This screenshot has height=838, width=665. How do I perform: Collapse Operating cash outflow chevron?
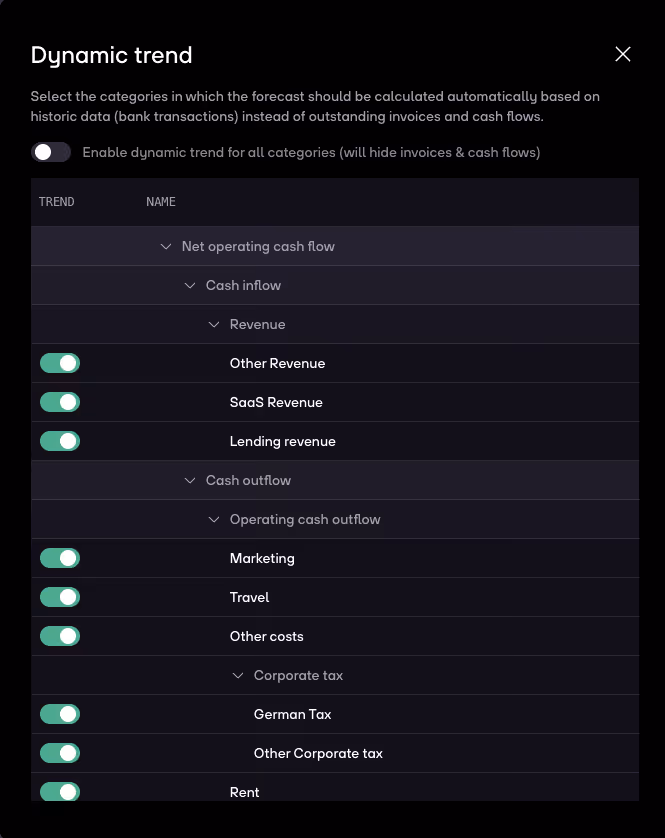214,519
